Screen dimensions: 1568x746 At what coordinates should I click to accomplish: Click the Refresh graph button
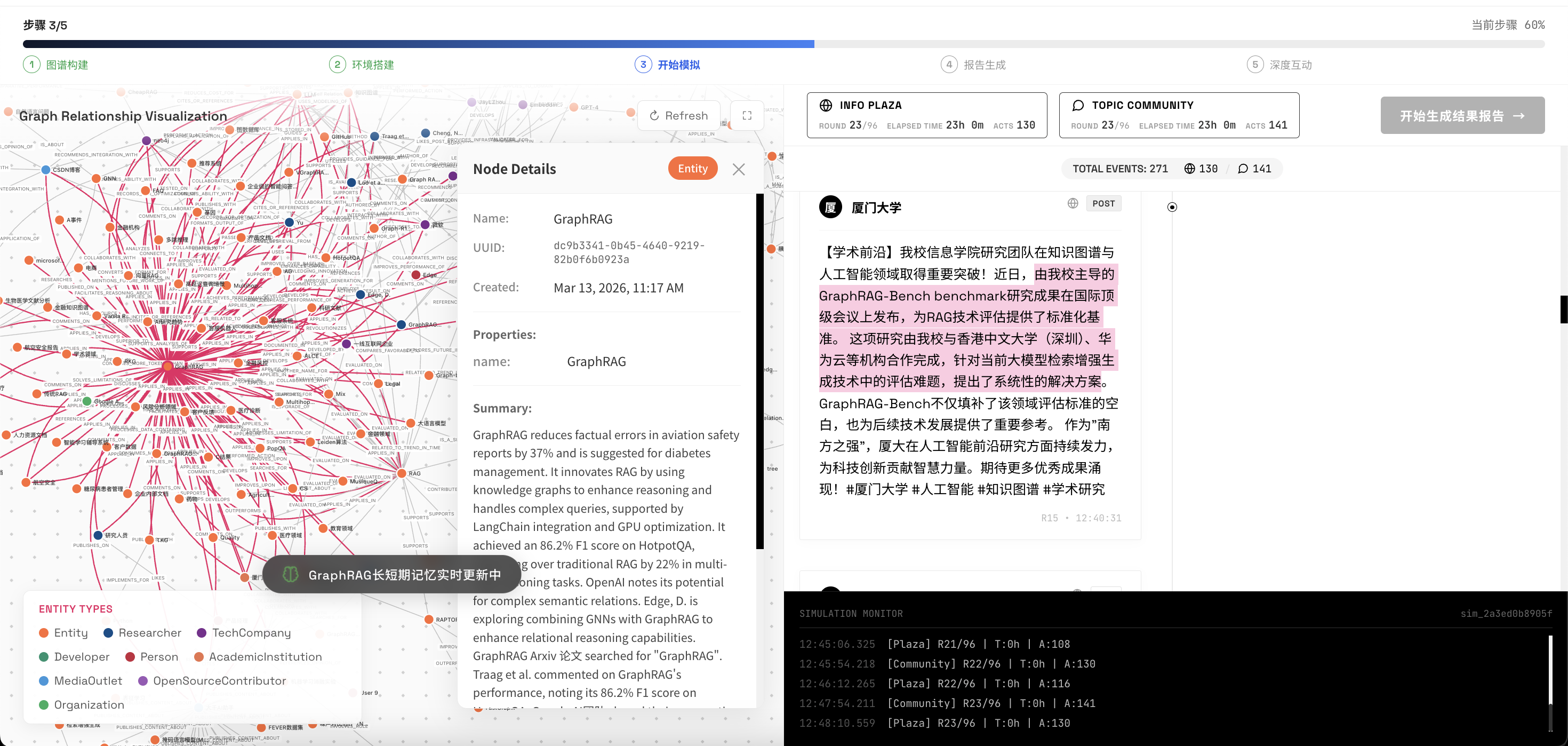click(679, 116)
